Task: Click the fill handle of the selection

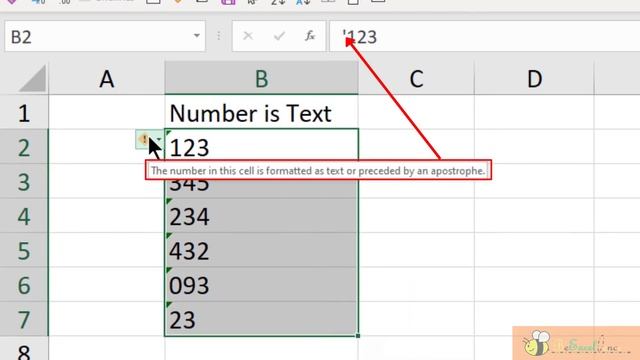Action: coord(358,336)
